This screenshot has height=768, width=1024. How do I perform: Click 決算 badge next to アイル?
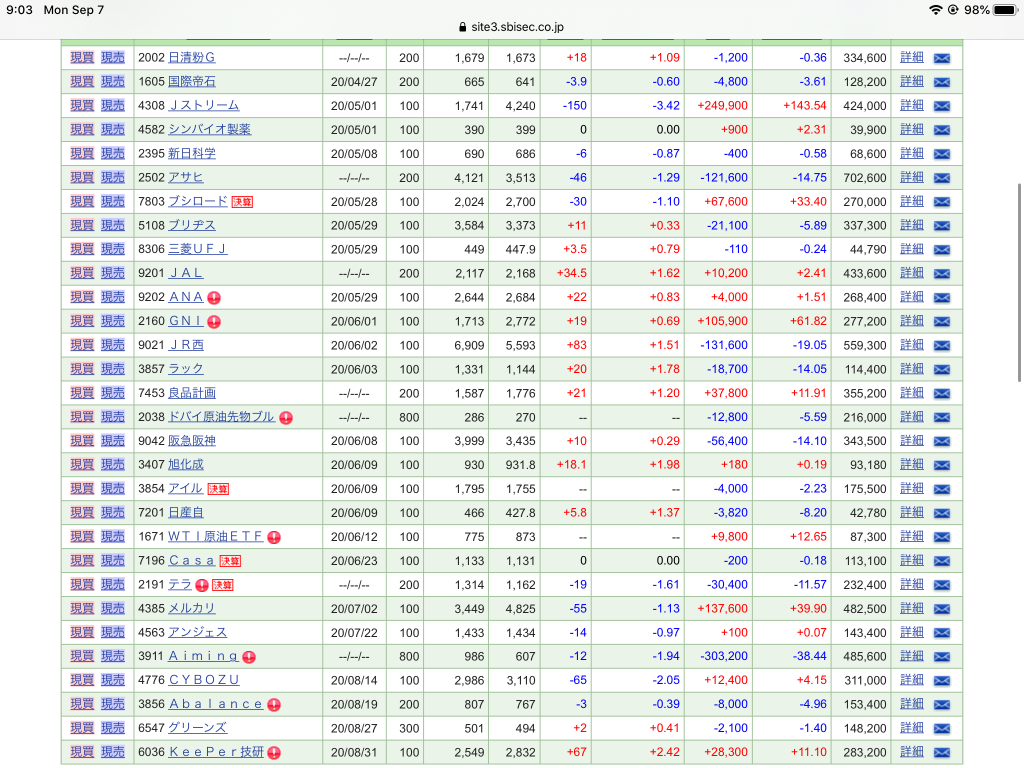click(x=218, y=489)
